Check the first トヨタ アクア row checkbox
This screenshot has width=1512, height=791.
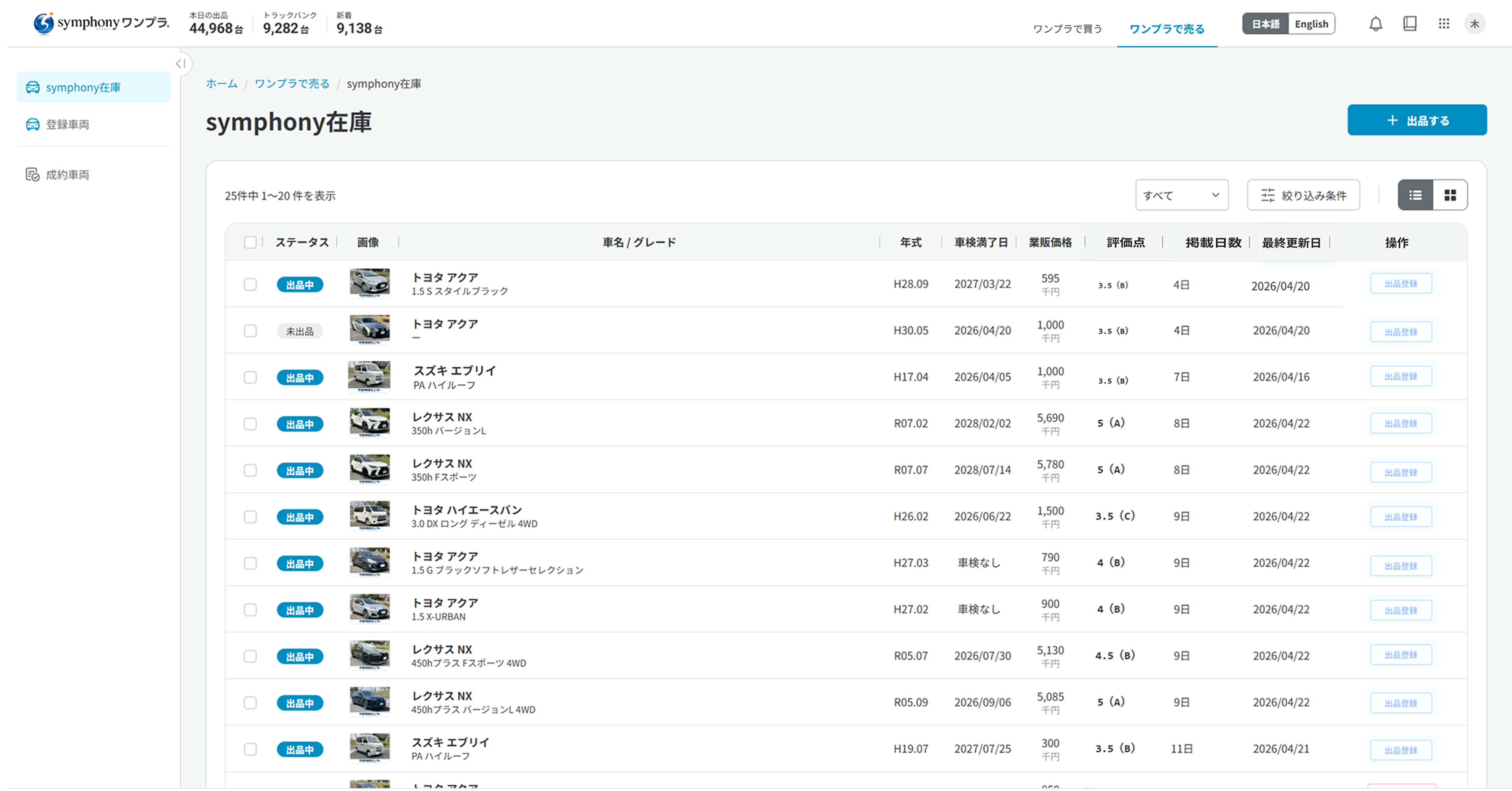(250, 284)
